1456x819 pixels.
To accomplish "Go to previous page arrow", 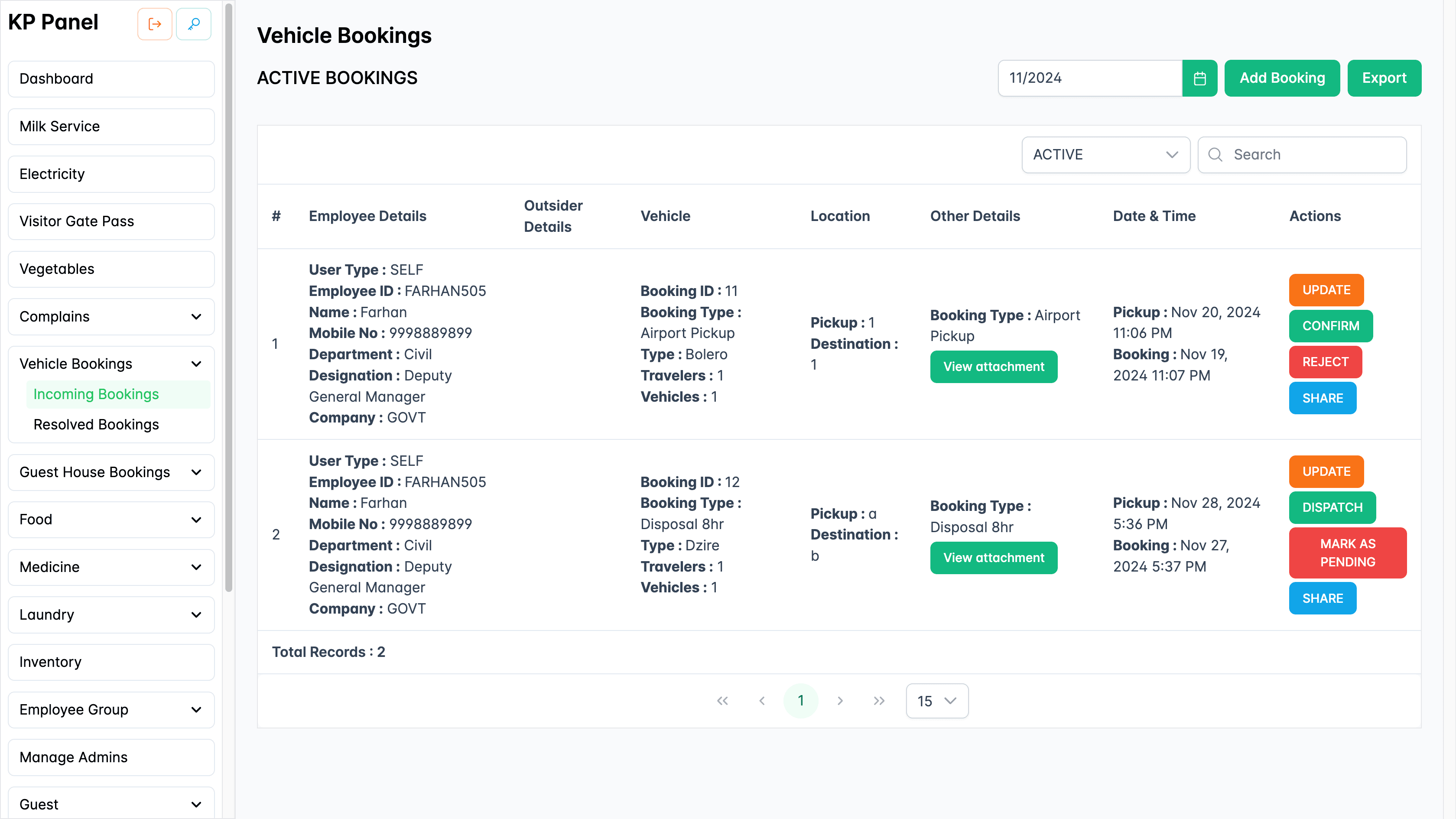I will 762,701.
